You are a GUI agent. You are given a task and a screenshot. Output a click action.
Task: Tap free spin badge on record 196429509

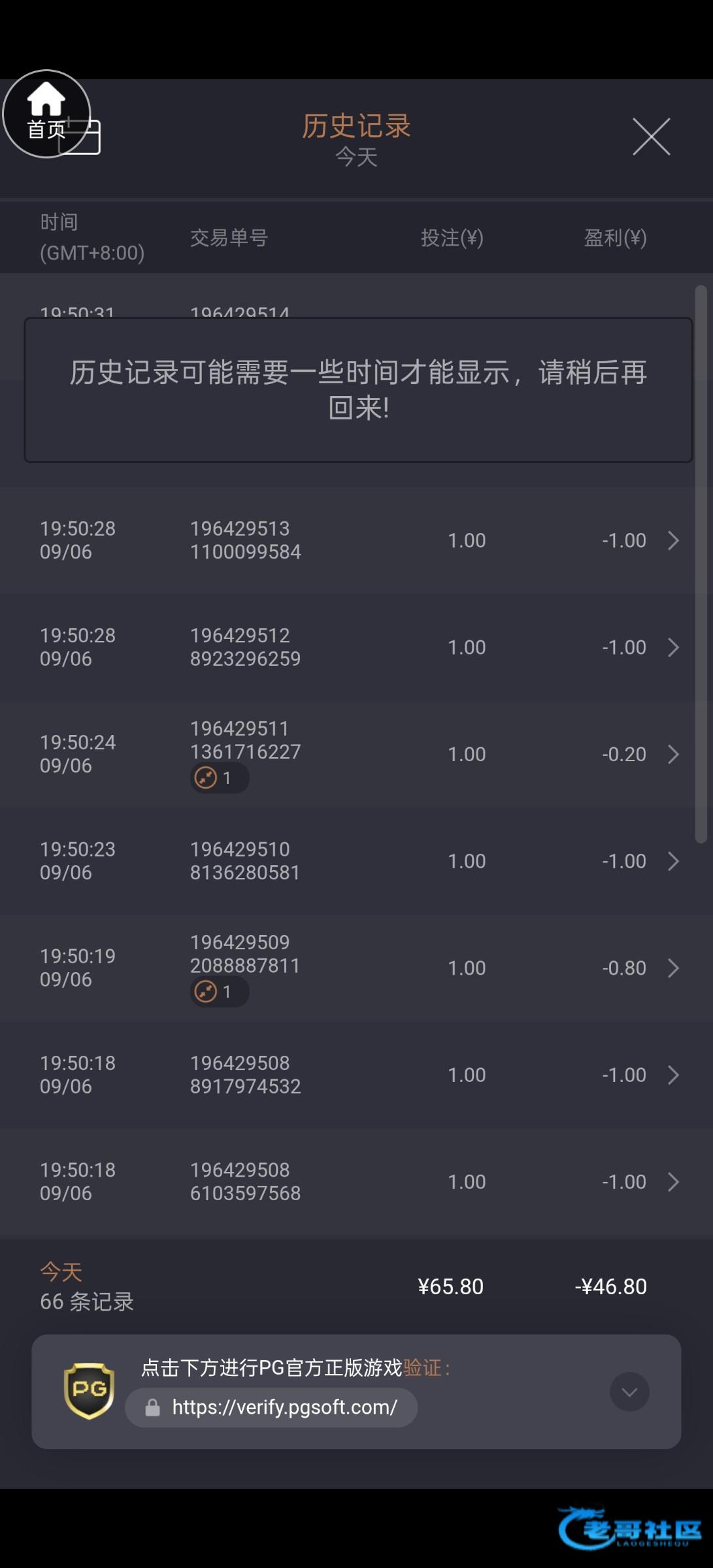coord(219,992)
